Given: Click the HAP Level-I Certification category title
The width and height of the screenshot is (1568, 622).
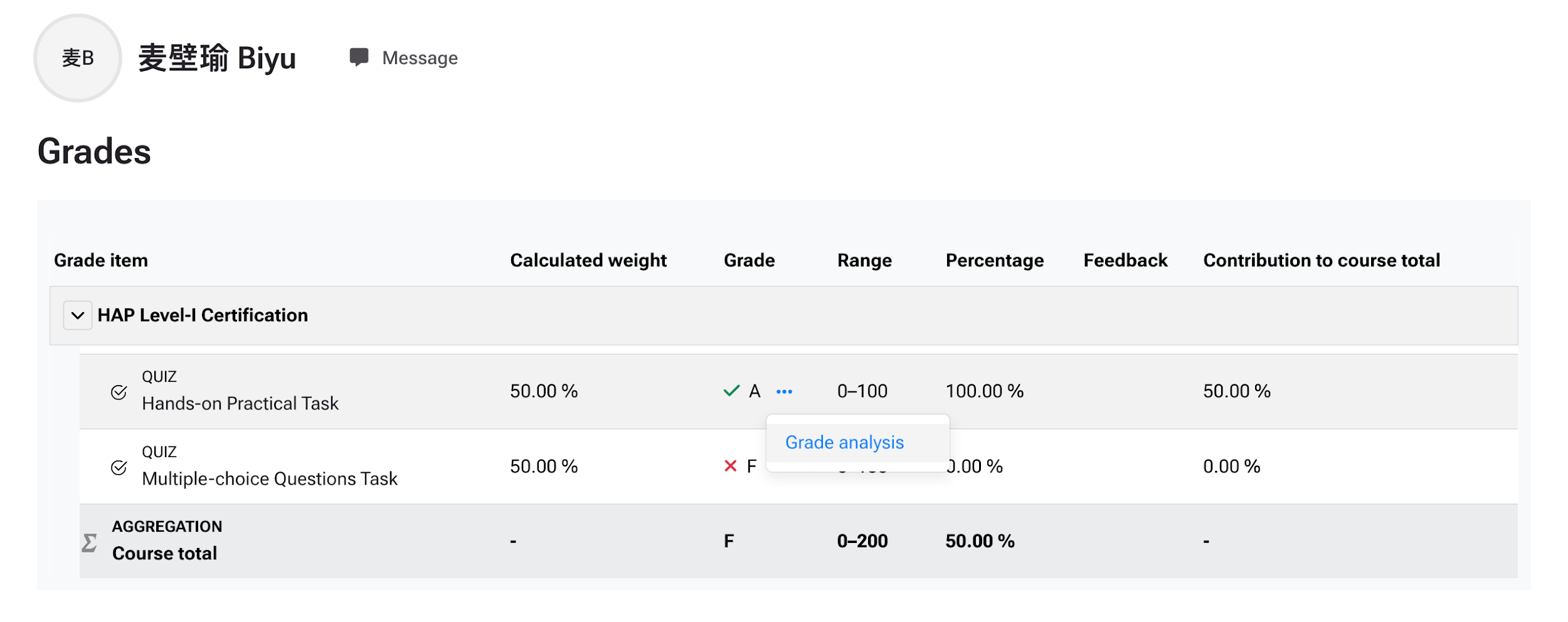Looking at the screenshot, I should pos(203,315).
